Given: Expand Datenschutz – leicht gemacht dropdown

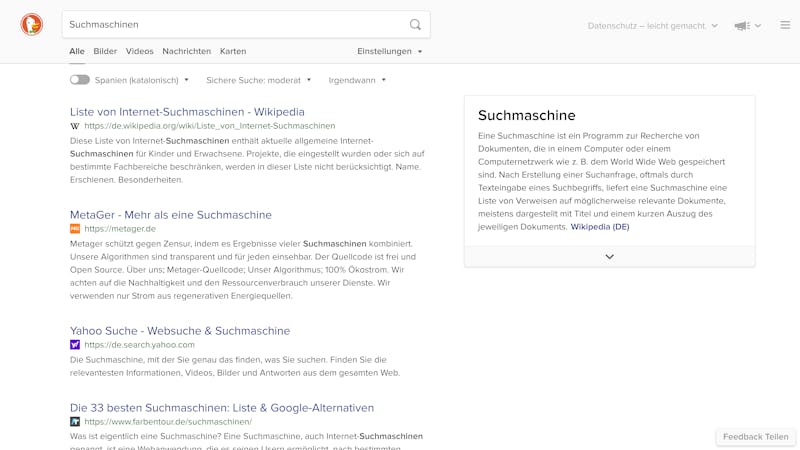Looking at the screenshot, I should [x=653, y=26].
